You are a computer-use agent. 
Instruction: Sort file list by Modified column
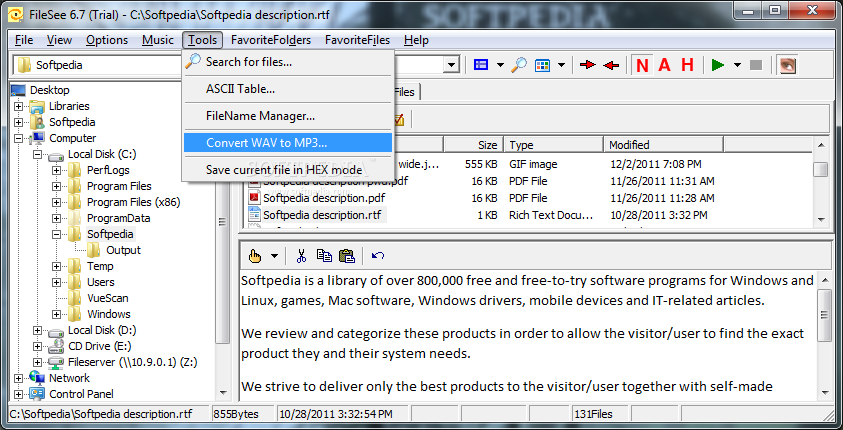tap(663, 145)
